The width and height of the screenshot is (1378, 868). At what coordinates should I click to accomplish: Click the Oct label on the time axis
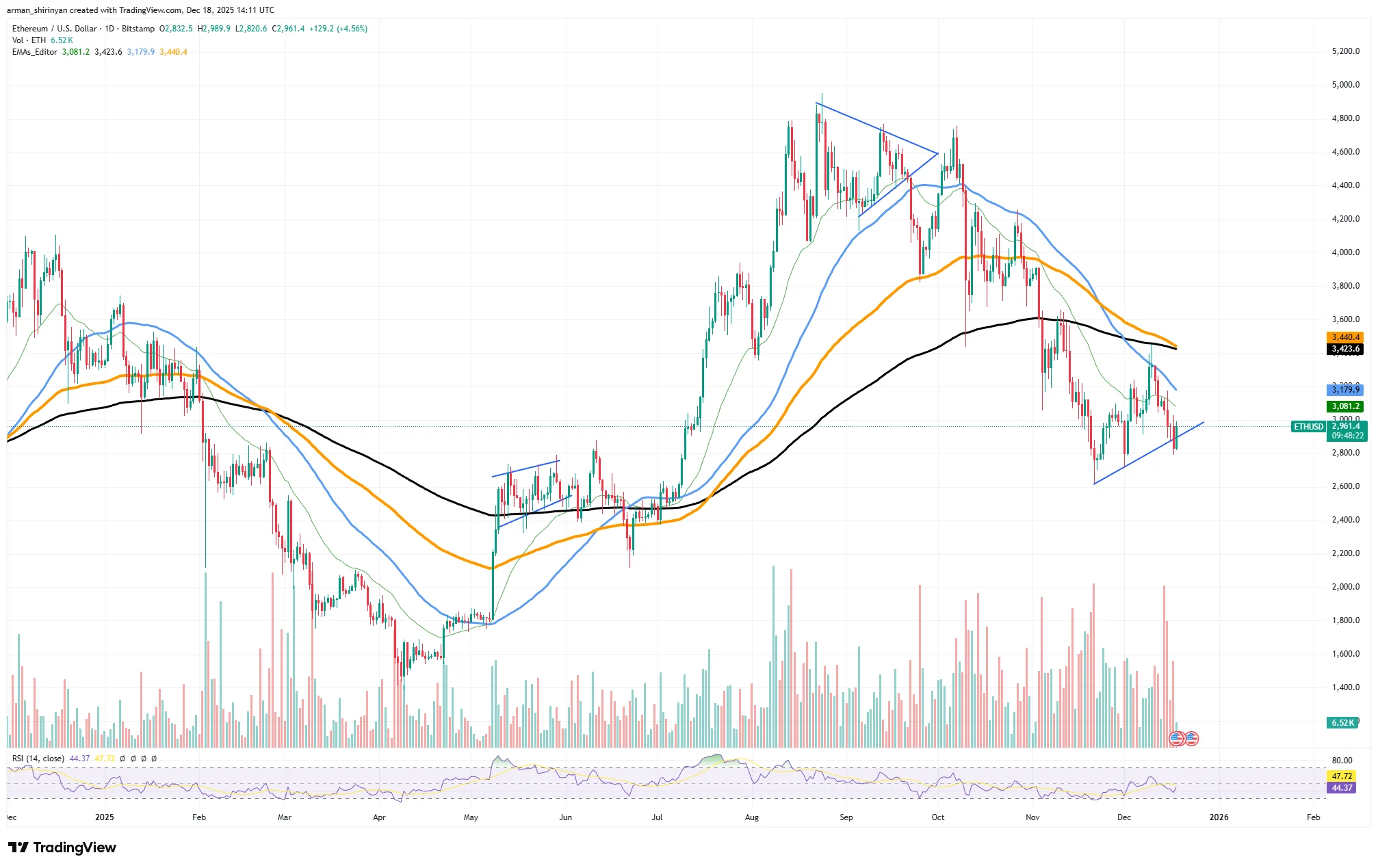tap(937, 817)
